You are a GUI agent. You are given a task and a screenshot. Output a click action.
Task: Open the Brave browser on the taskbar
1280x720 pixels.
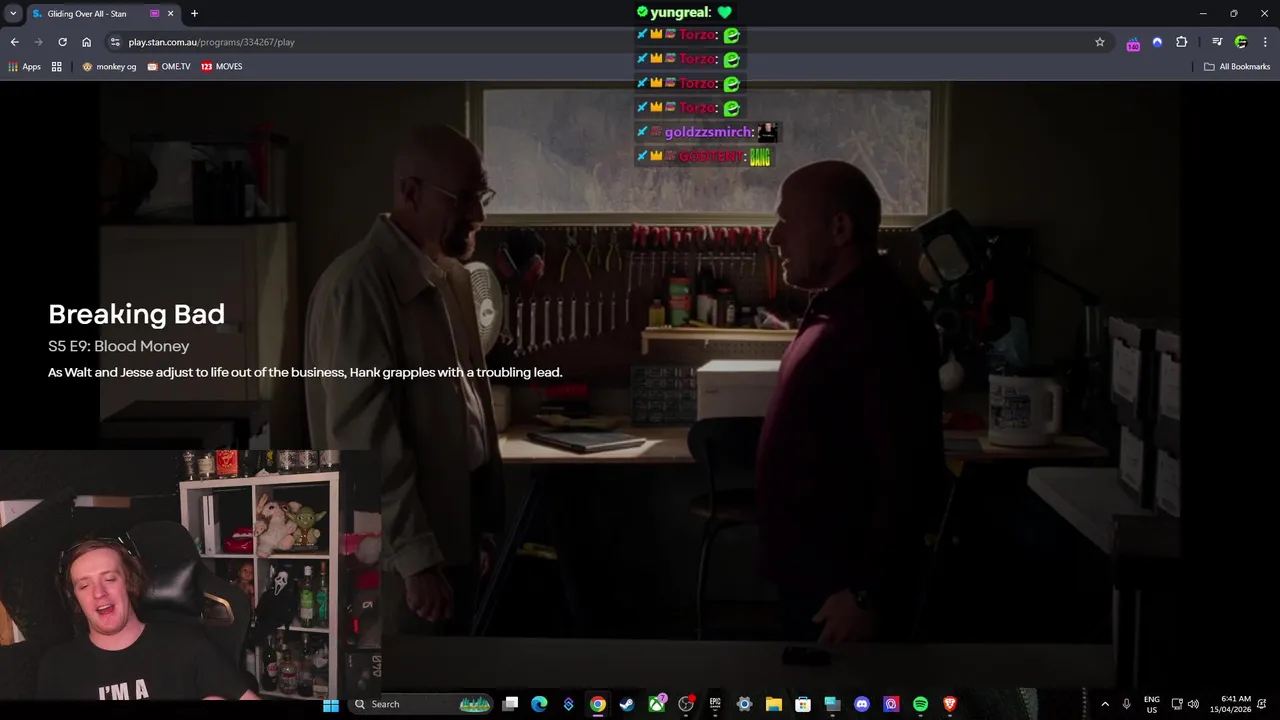tap(950, 704)
